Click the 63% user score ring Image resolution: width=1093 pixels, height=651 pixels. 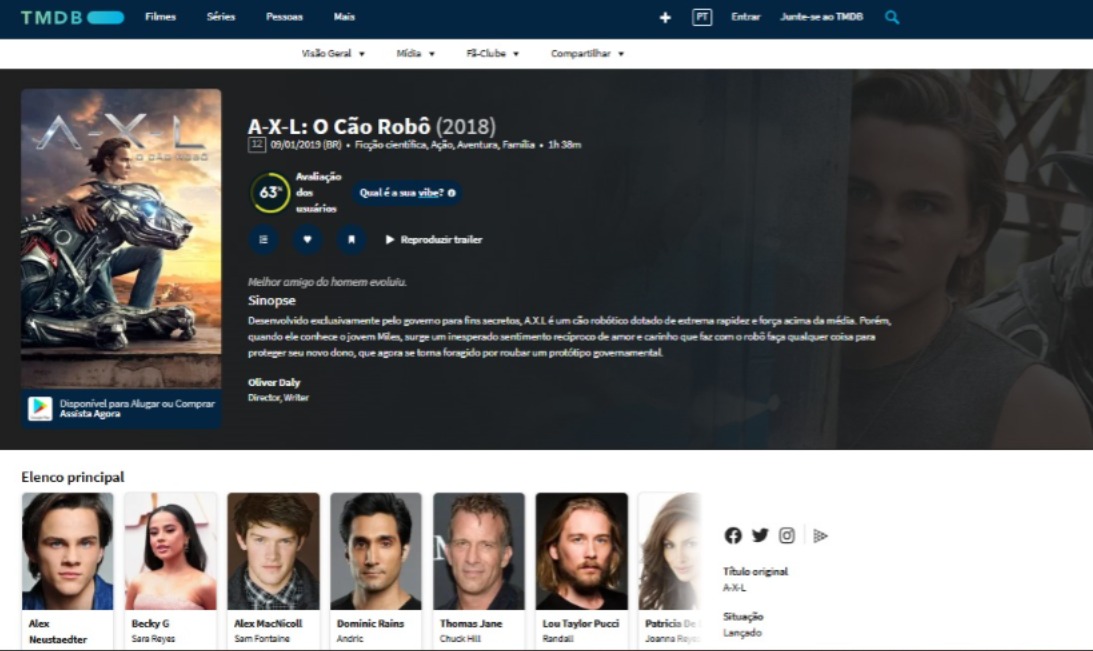(270, 192)
